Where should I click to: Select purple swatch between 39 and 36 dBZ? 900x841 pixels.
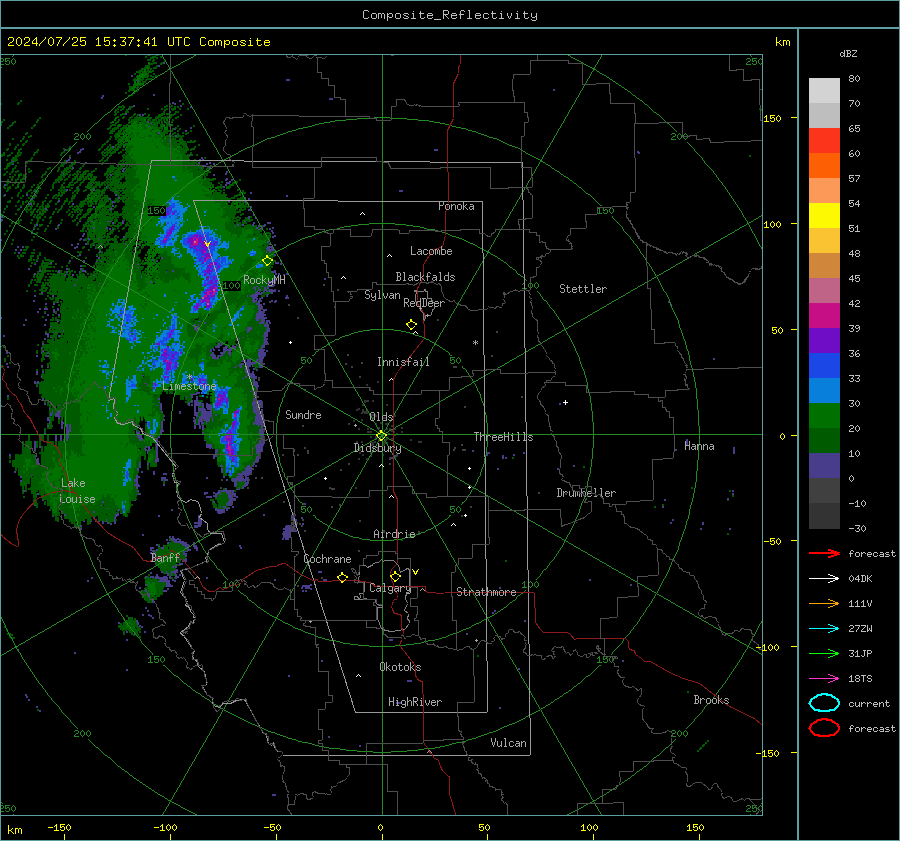[x=824, y=341]
